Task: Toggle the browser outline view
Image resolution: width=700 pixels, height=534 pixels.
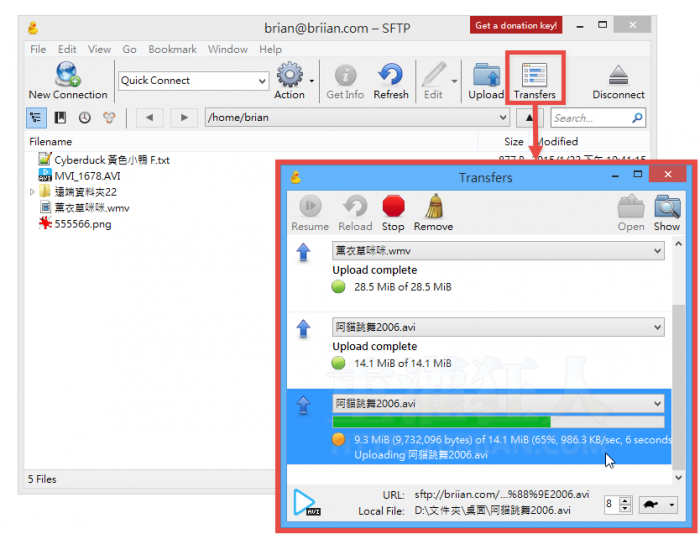Action: click(x=36, y=118)
